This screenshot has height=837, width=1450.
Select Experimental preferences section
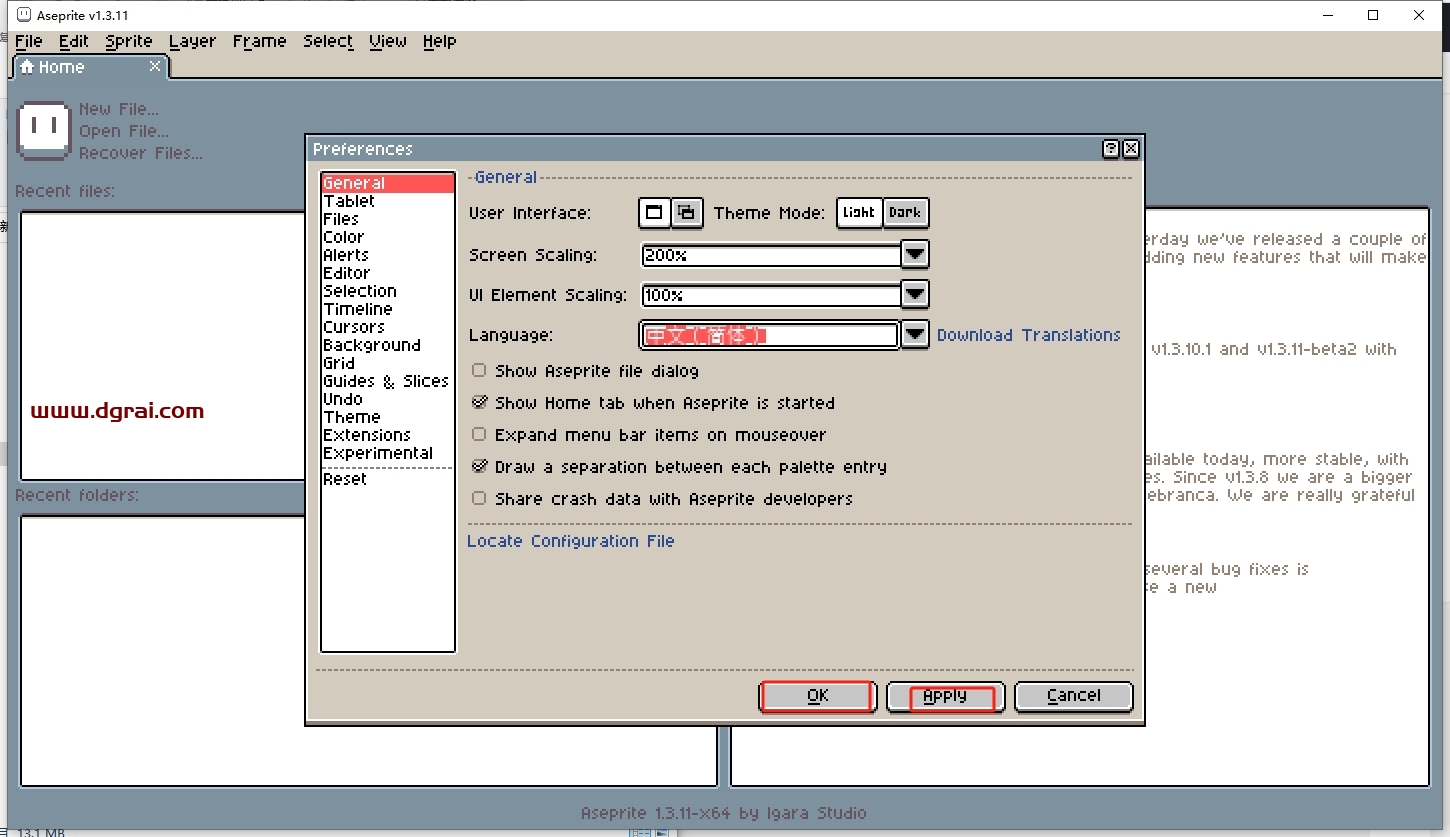click(x=387, y=453)
